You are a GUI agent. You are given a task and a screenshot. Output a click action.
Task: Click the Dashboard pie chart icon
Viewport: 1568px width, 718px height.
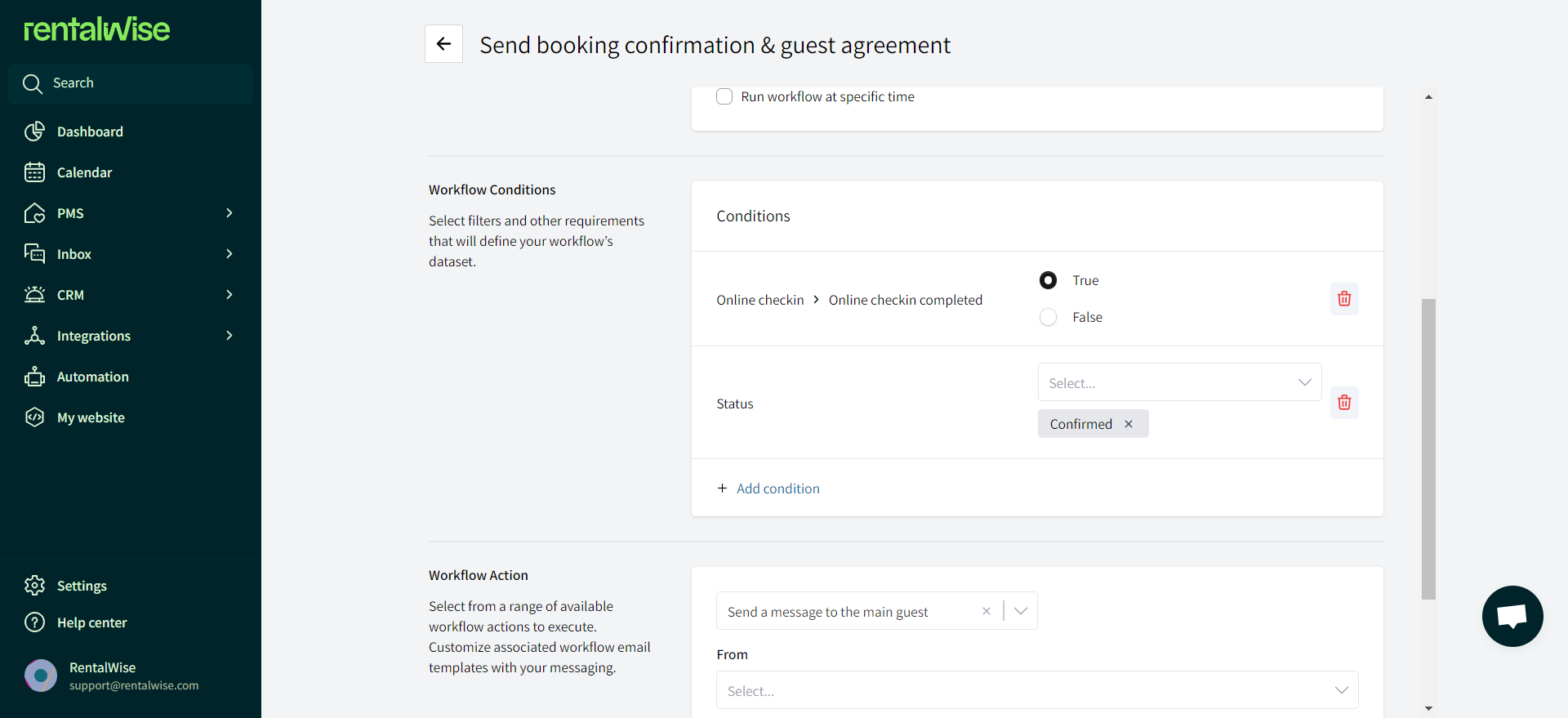pos(34,132)
